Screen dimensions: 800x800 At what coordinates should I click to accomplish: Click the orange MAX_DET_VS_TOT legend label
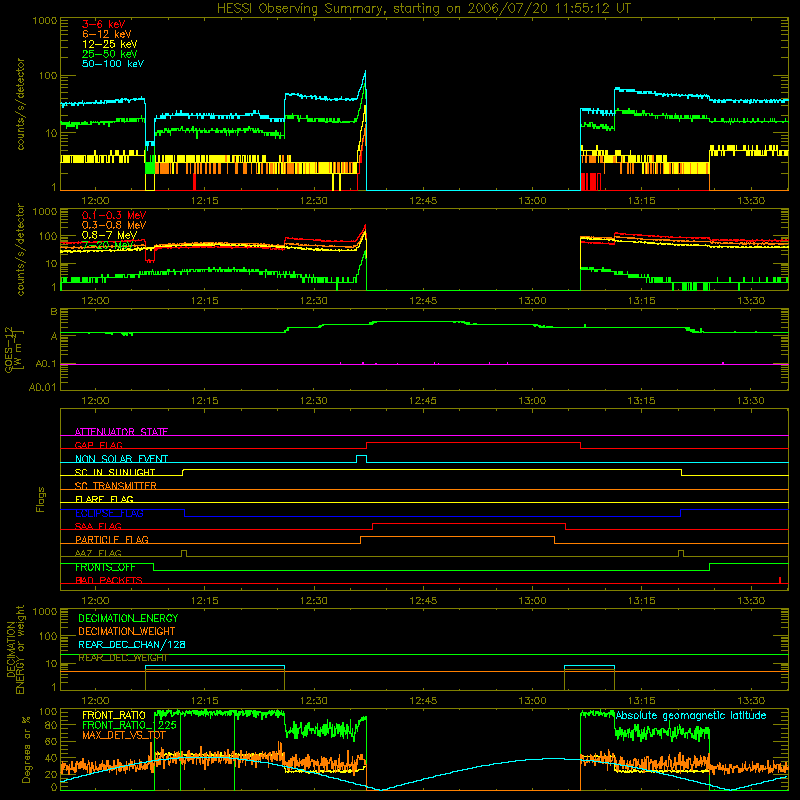click(123, 735)
